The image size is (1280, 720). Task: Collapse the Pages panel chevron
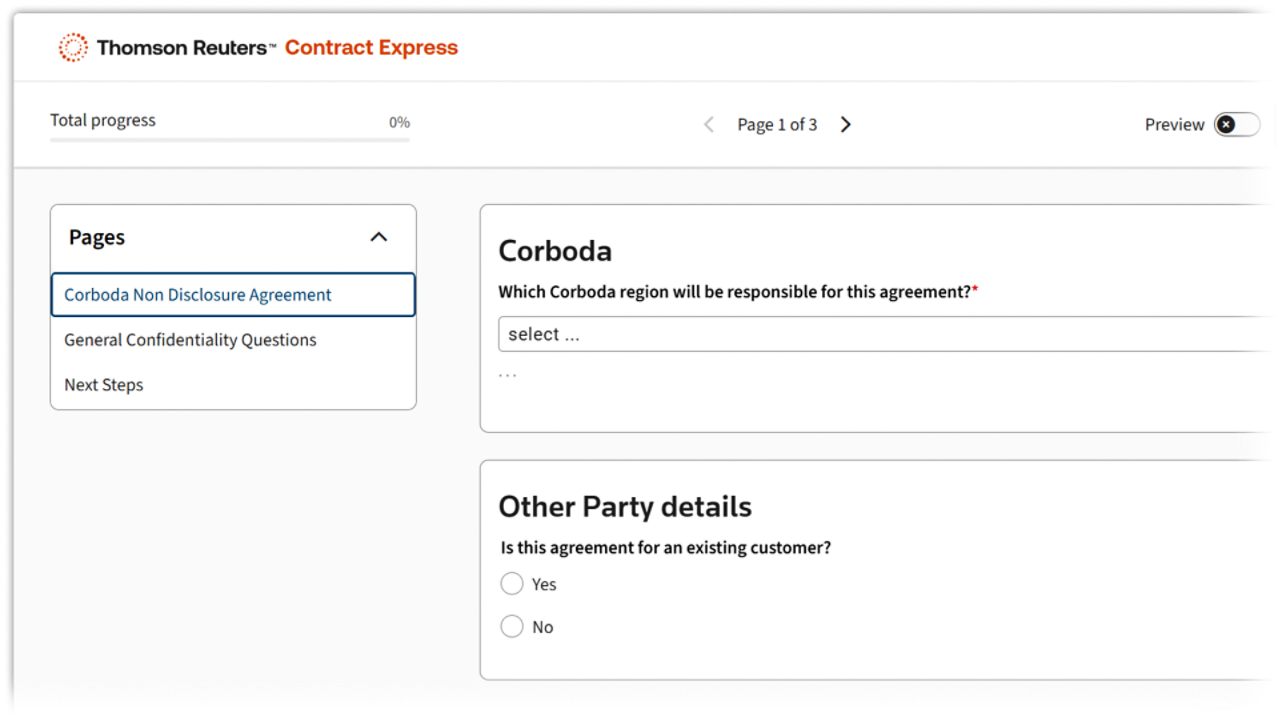tap(378, 237)
